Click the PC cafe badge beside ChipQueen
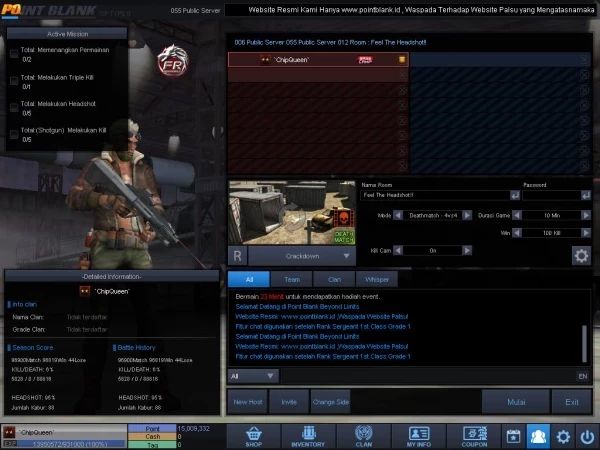This screenshot has height=450, width=600. coord(365,60)
